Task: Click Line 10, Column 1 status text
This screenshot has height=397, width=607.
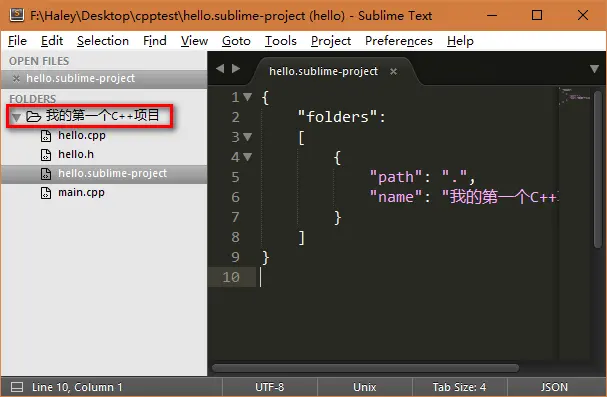Action: tap(77, 387)
